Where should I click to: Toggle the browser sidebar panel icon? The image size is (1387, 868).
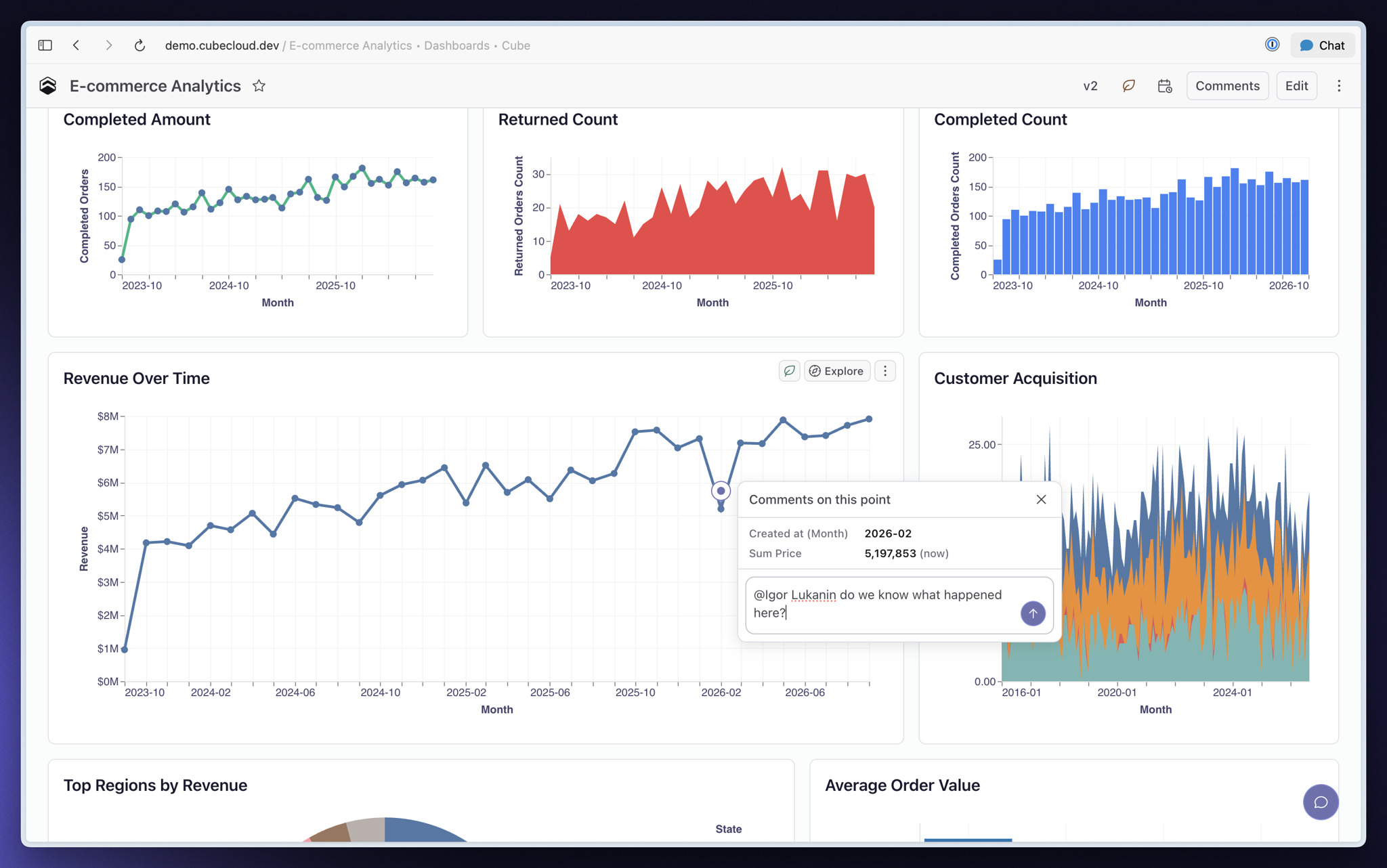(45, 45)
